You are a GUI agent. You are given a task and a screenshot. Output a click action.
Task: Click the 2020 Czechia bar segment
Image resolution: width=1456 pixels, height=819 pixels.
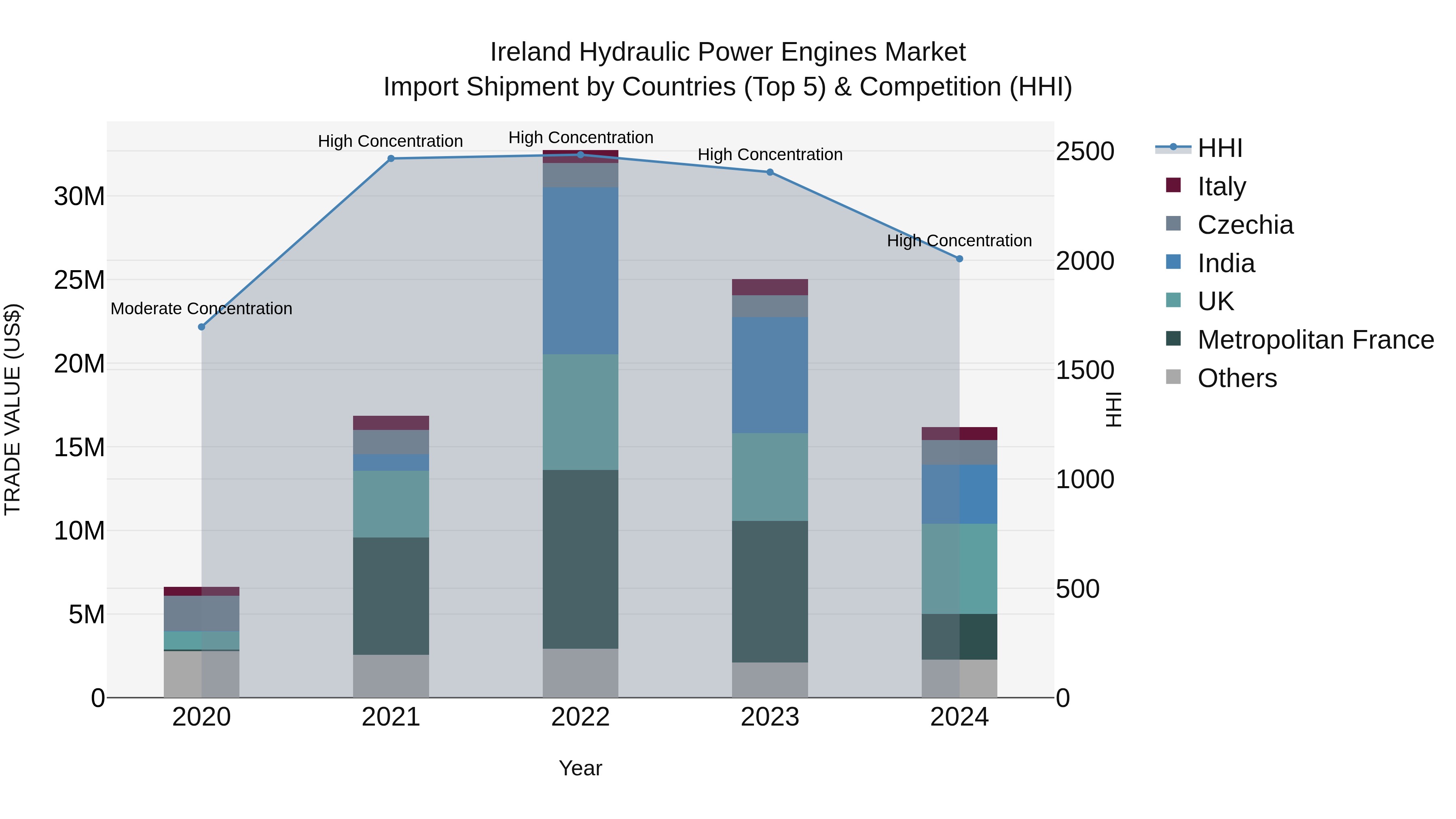(x=202, y=614)
